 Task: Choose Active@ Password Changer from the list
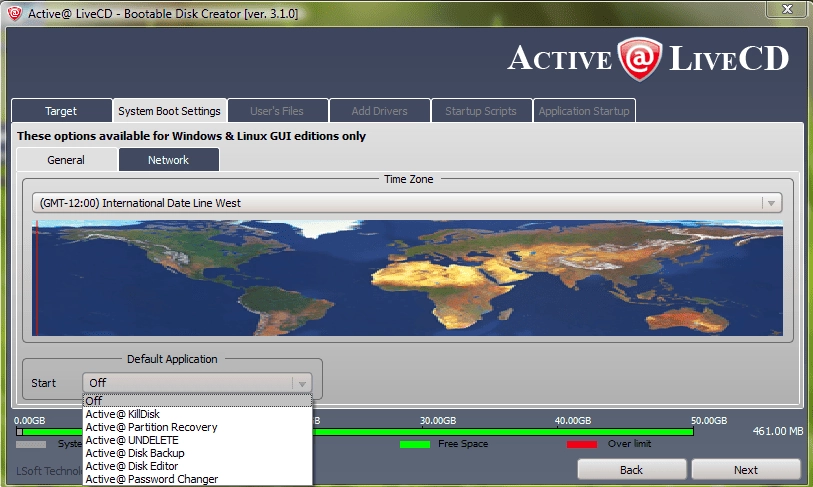click(198, 479)
